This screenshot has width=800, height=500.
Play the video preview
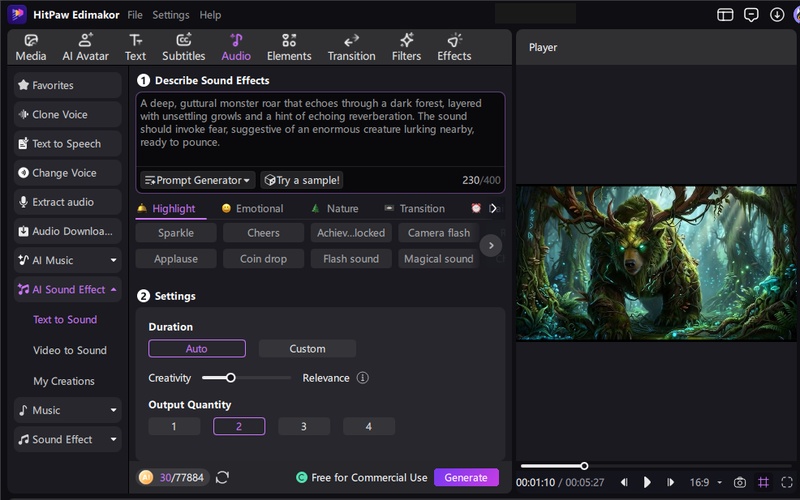coord(647,482)
